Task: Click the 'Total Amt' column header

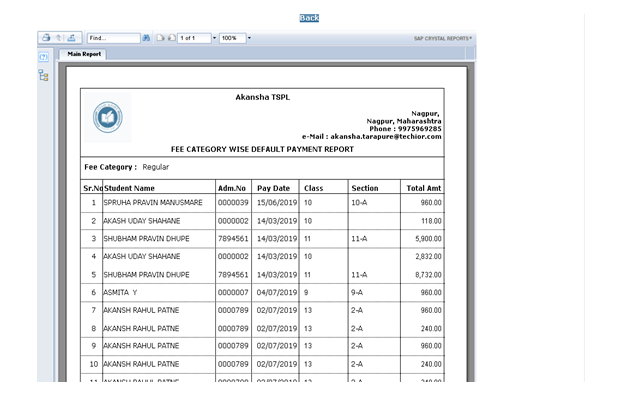Action: point(423,188)
